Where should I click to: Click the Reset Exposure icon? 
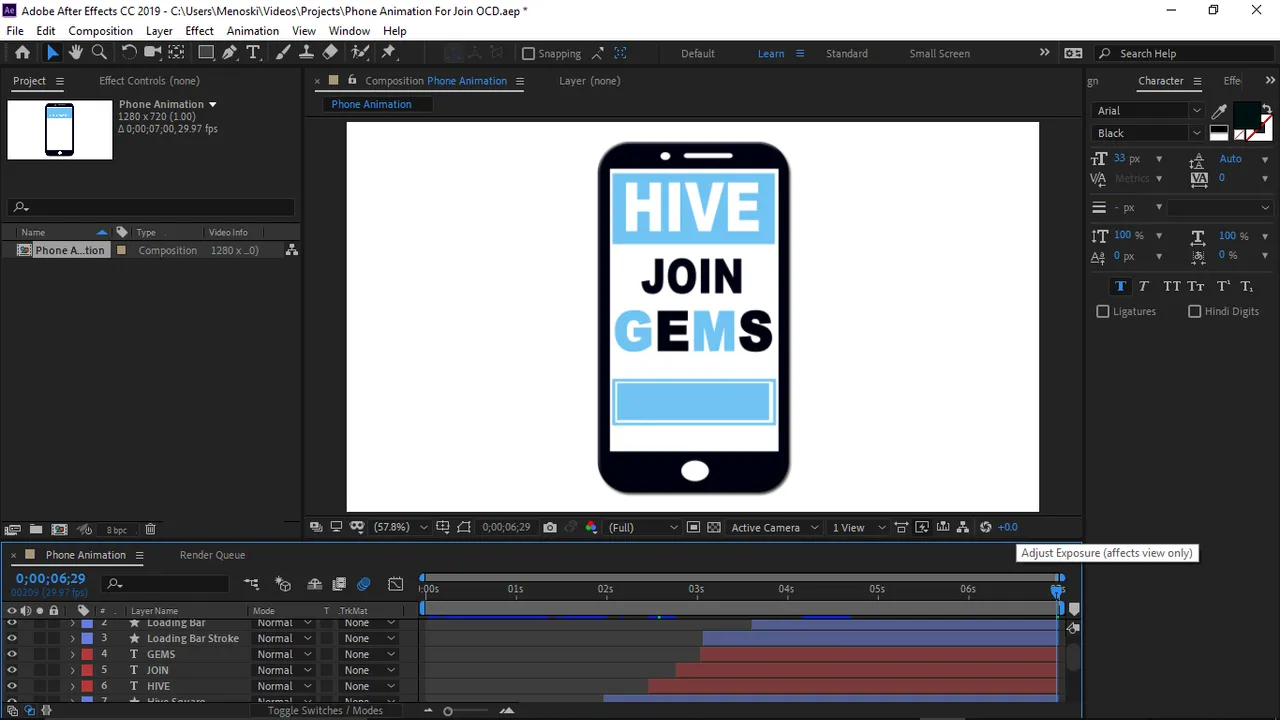(x=986, y=527)
